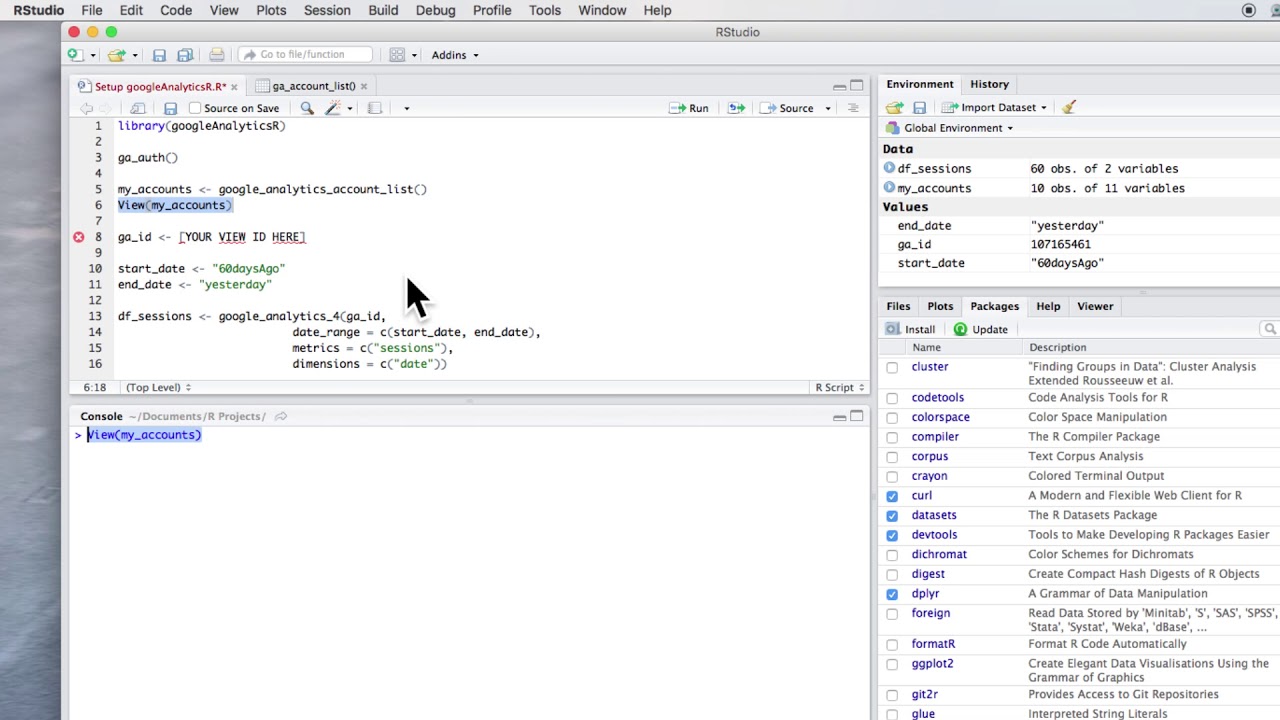1280x720 pixels.
Task: Open the Viewer tab
Action: tap(1095, 306)
